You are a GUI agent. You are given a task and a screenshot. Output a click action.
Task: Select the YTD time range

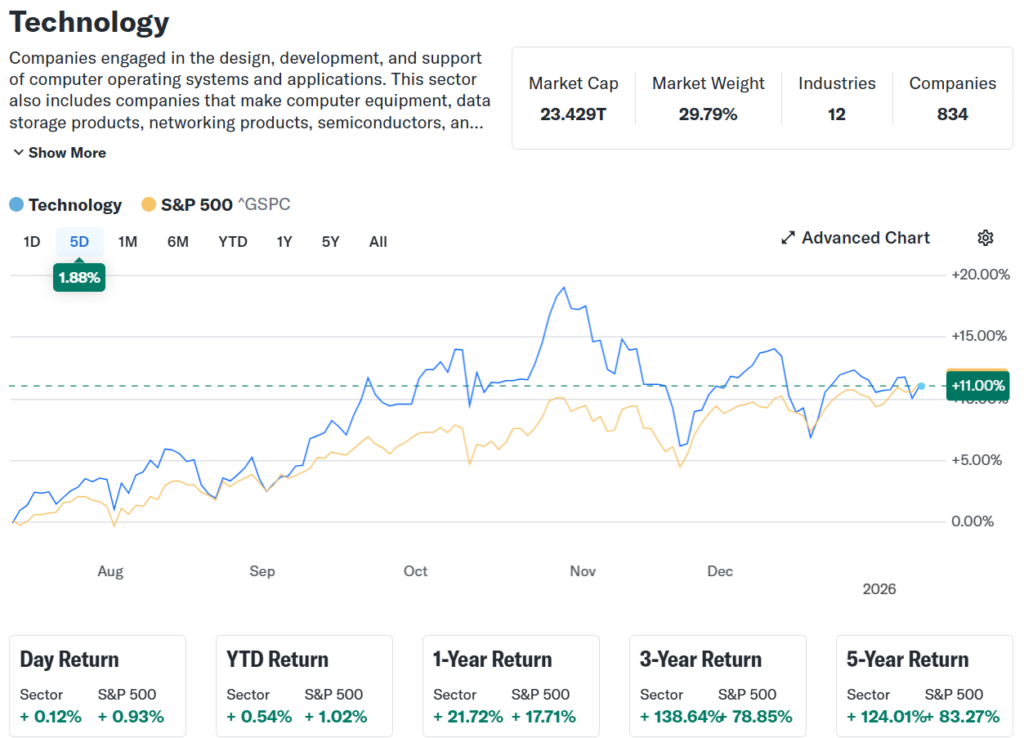(x=233, y=241)
